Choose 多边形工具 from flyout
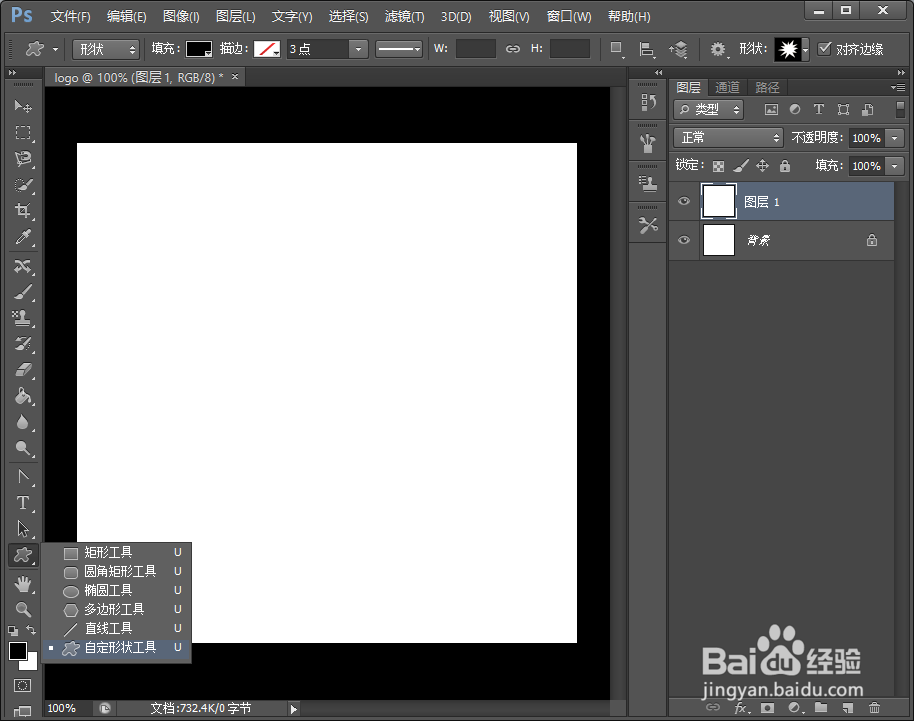Screen dimensions: 914x721 click(x=116, y=610)
